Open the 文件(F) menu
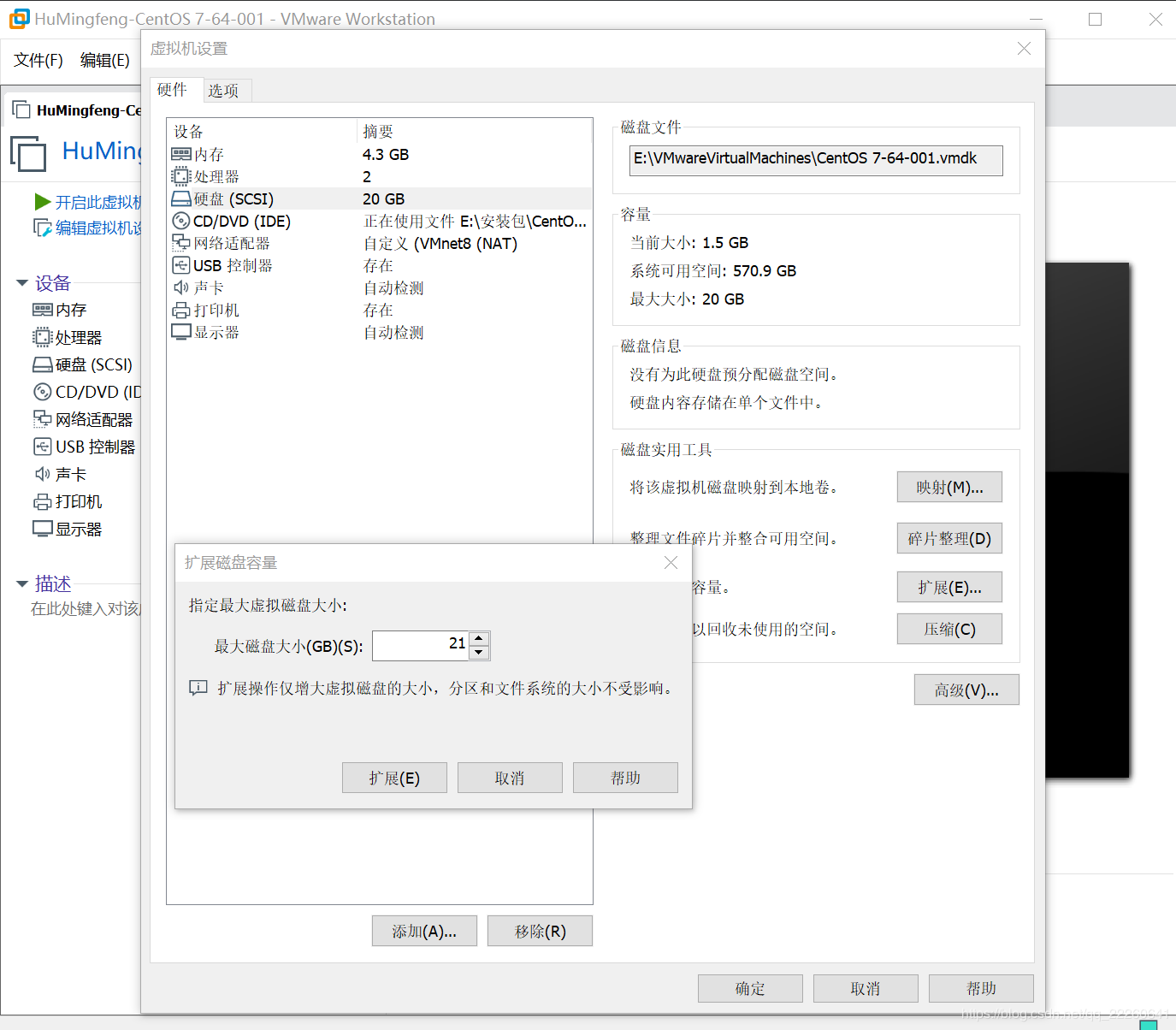This screenshot has width=1176, height=1030. (x=37, y=60)
